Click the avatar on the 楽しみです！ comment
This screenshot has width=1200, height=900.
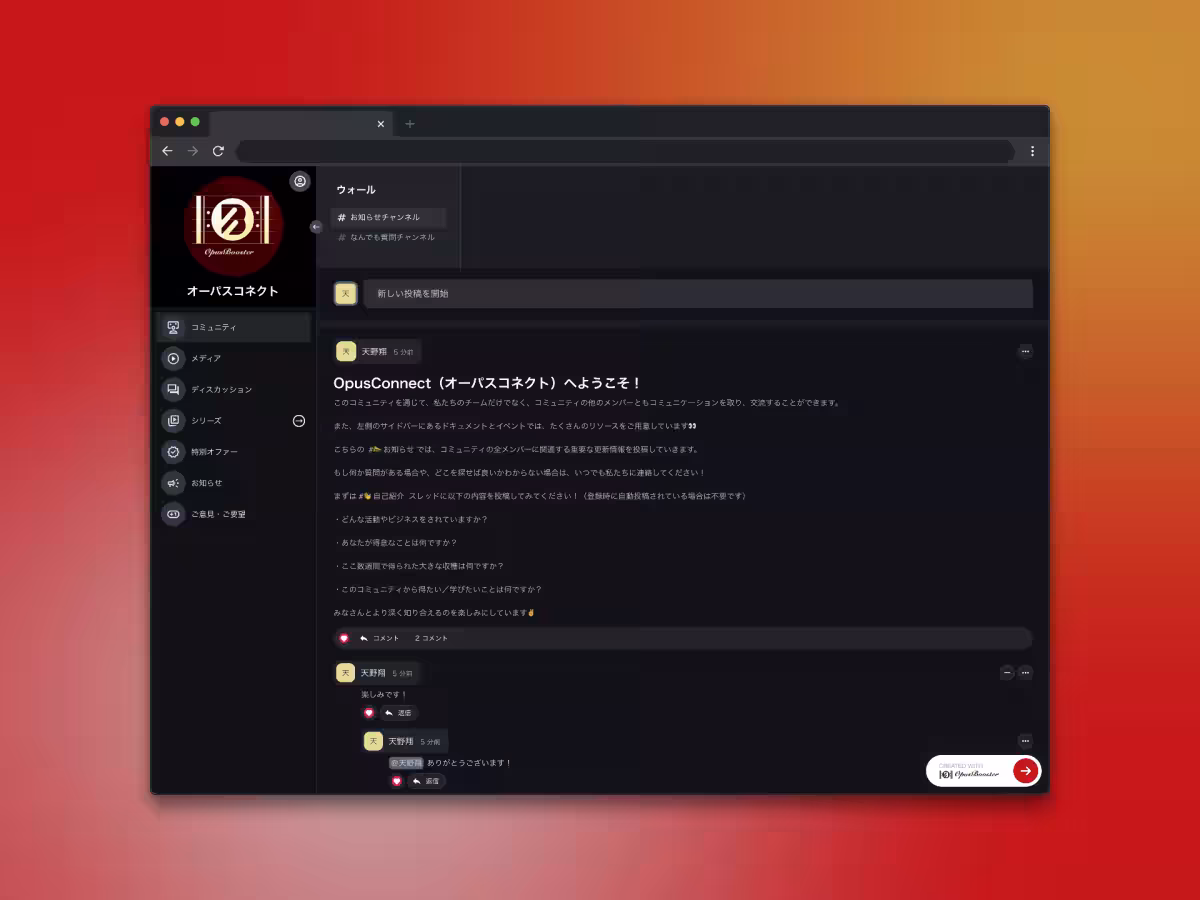point(346,673)
